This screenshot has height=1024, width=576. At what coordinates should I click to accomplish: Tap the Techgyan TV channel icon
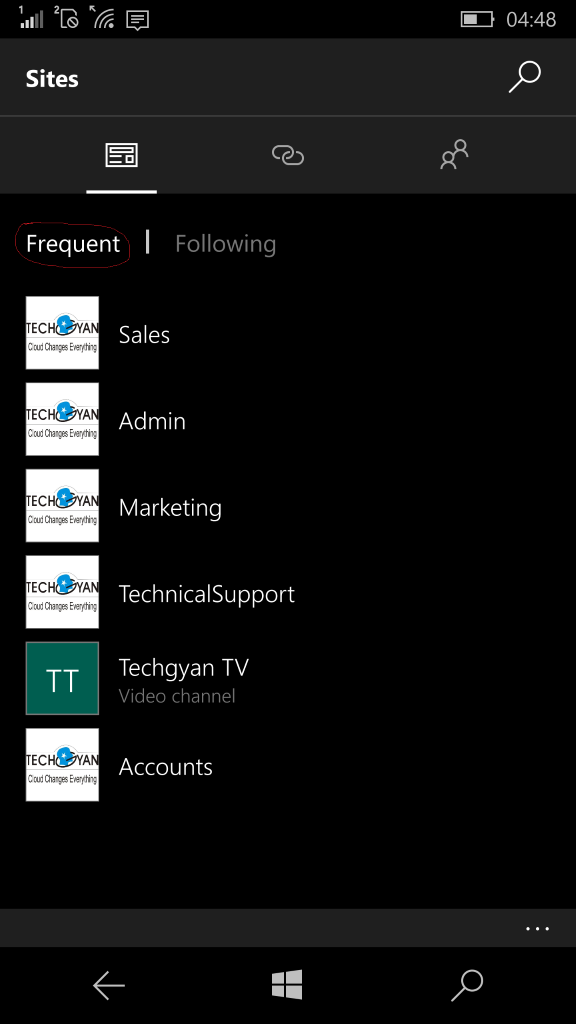pos(62,678)
